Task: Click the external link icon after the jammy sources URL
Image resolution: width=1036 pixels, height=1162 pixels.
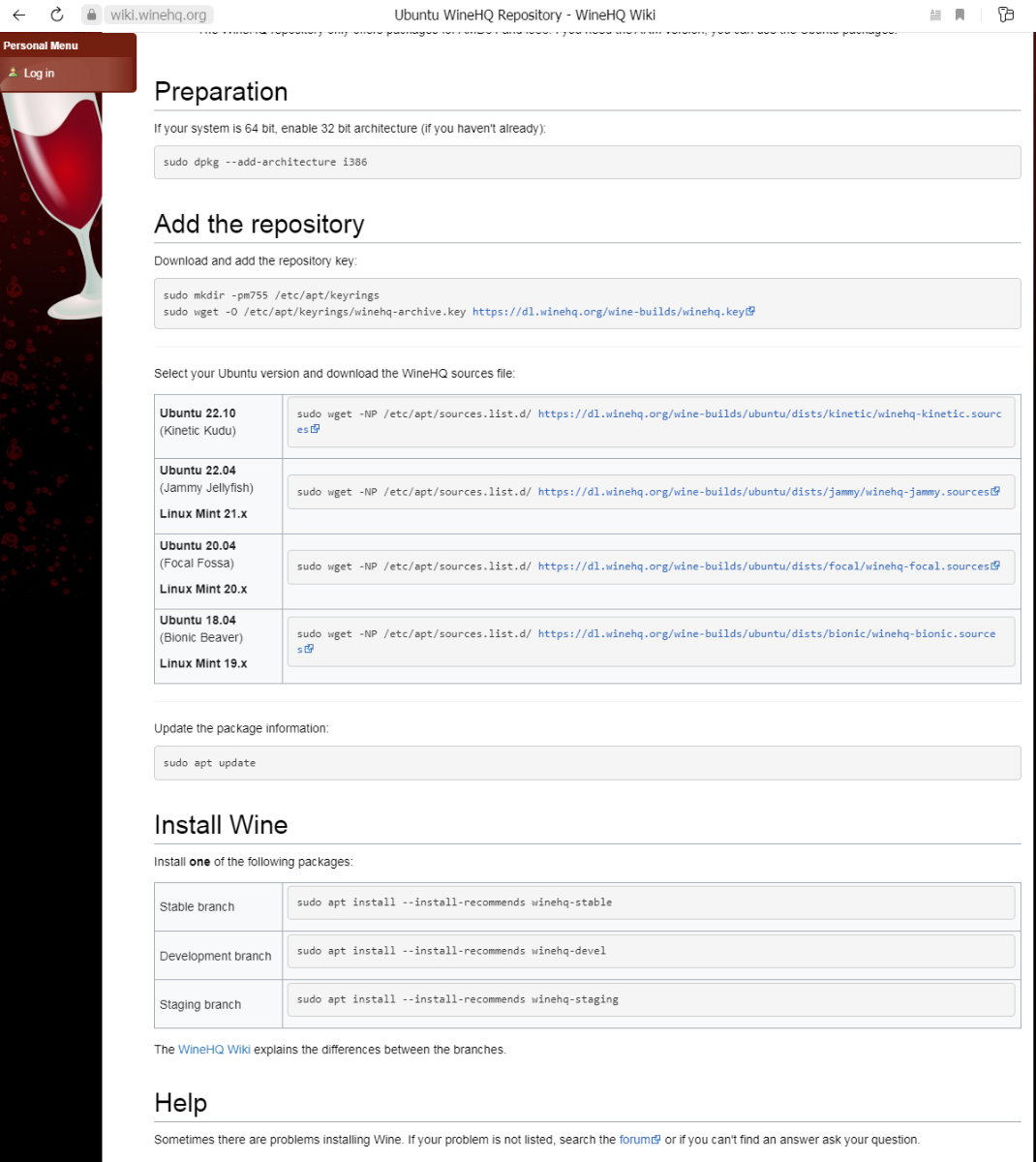Action: point(995,491)
